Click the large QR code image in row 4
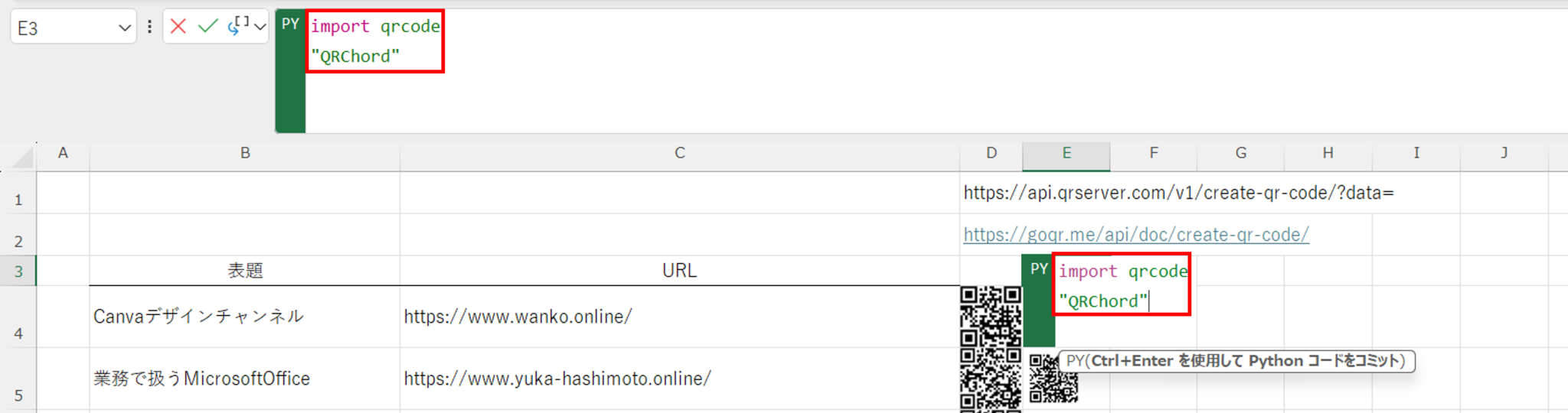1568x413 pixels. pos(991,317)
